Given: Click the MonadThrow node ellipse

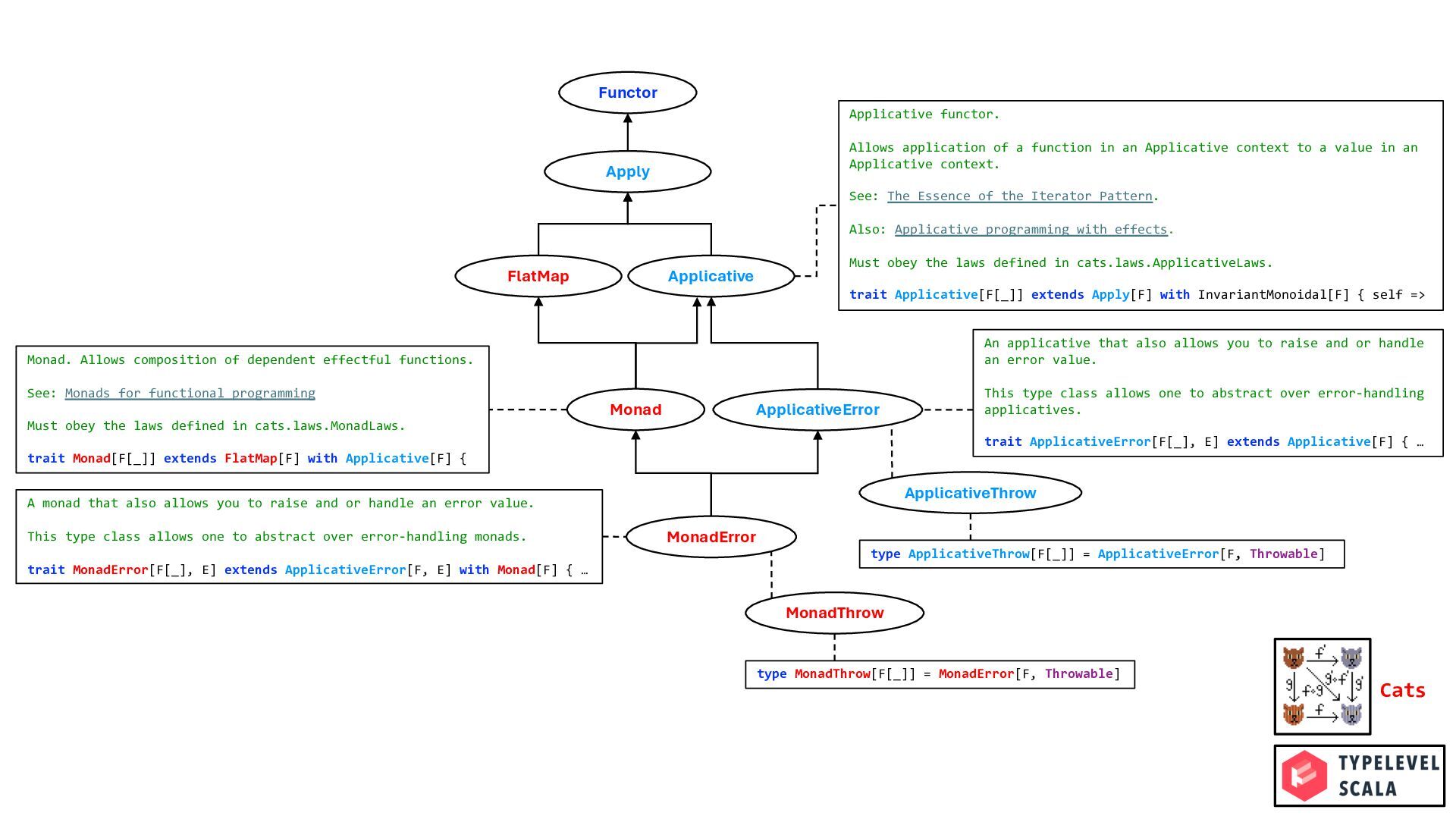Looking at the screenshot, I should [x=834, y=613].
